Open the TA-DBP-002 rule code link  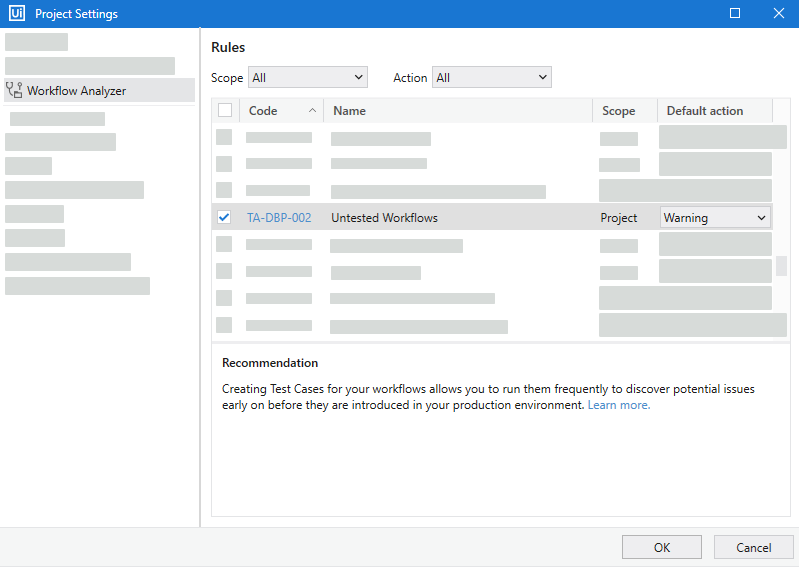pyautogui.click(x=279, y=218)
